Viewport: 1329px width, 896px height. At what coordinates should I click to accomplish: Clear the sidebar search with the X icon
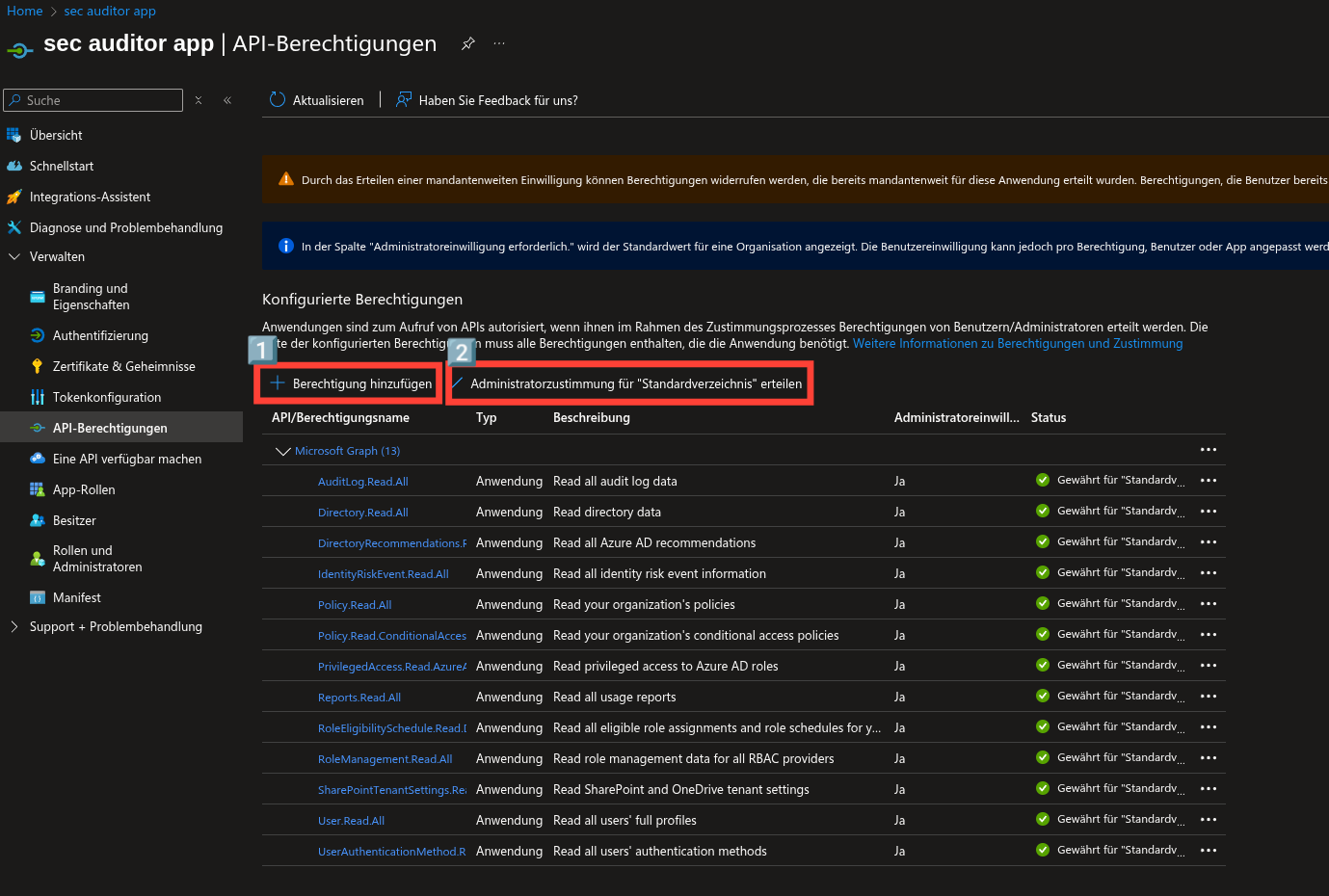(199, 100)
